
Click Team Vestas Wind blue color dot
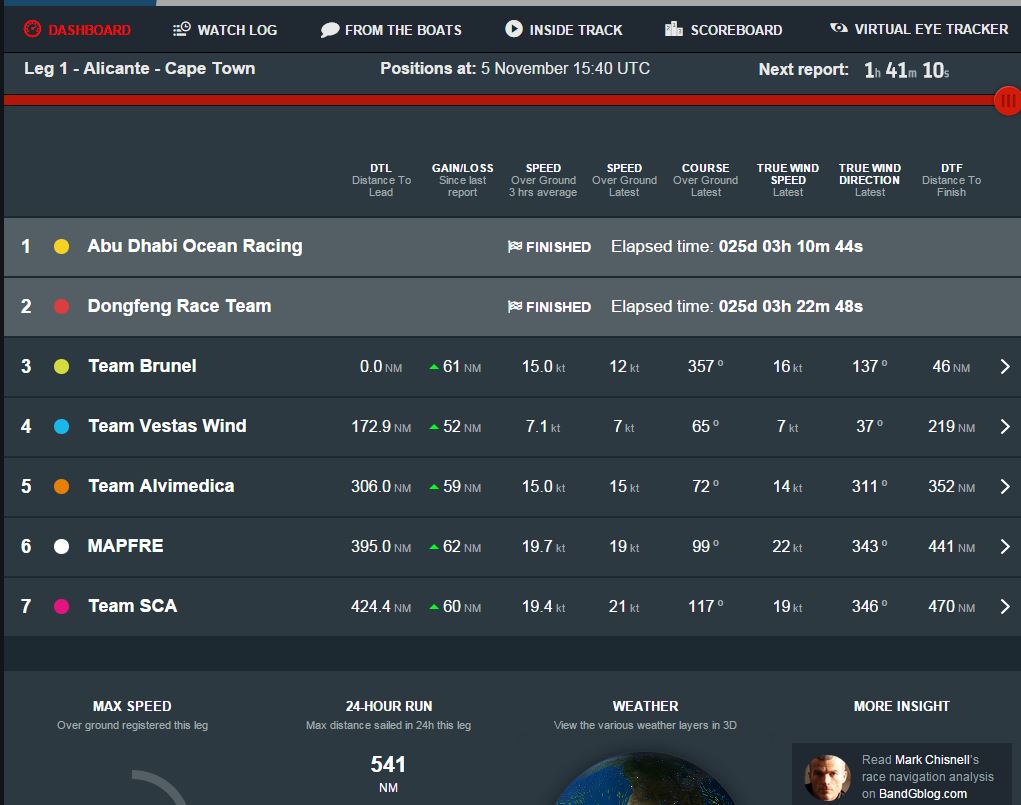[x=61, y=427]
